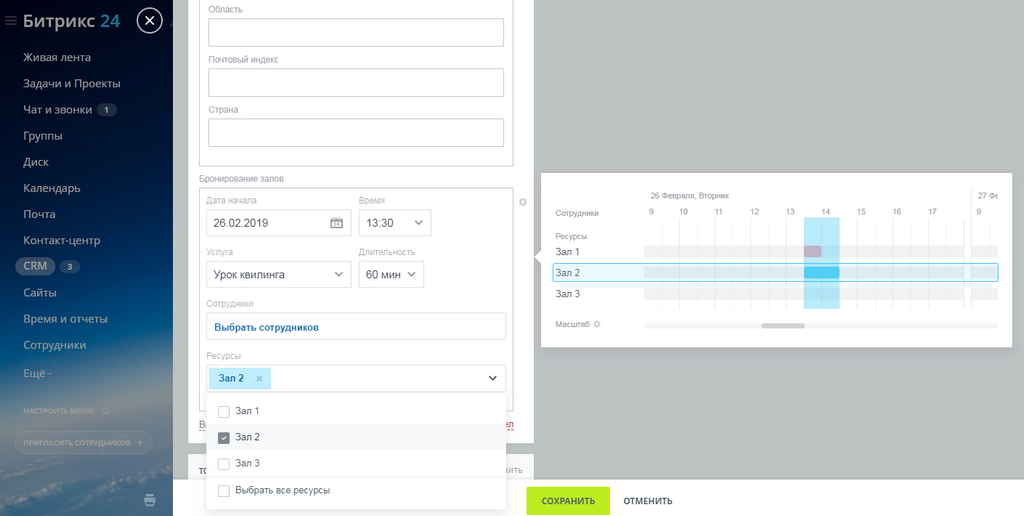This screenshot has height=516, width=1024.
Task: Click the printer icon in the sidebar bottom
Action: (150, 500)
